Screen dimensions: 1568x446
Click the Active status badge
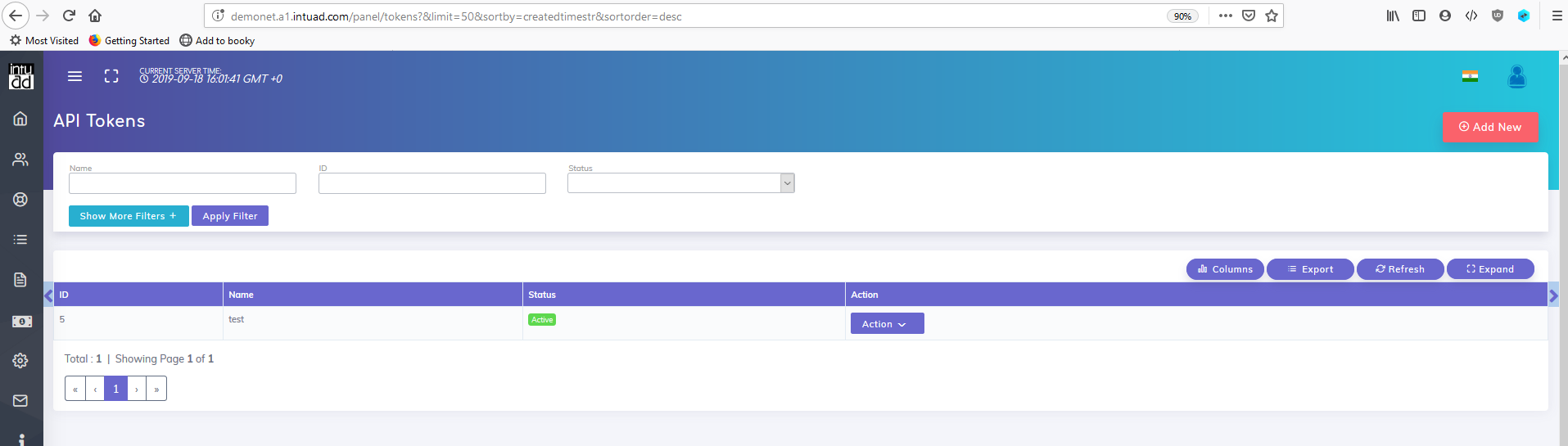click(542, 320)
